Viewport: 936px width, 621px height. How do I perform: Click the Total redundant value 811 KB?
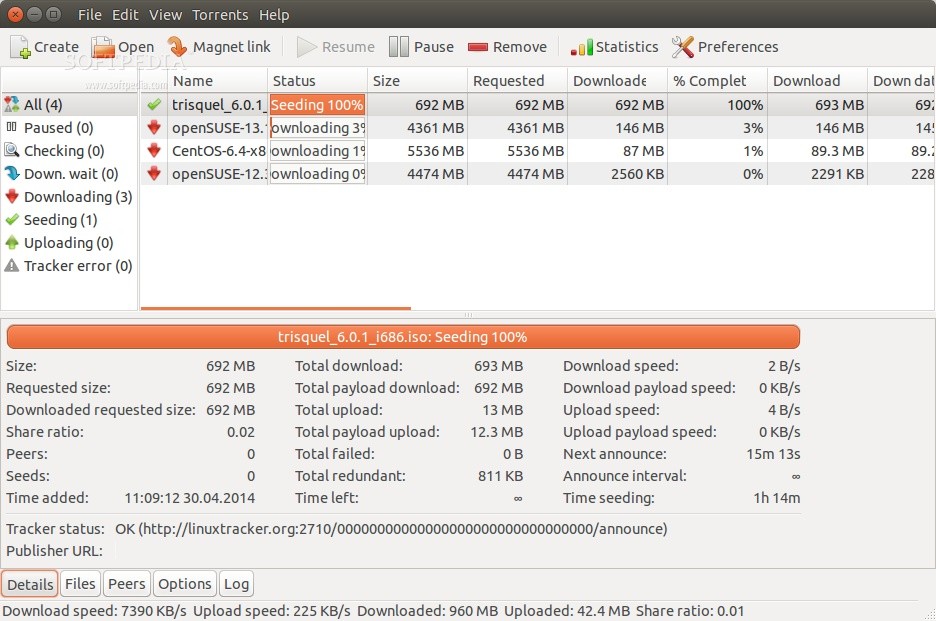click(x=500, y=476)
